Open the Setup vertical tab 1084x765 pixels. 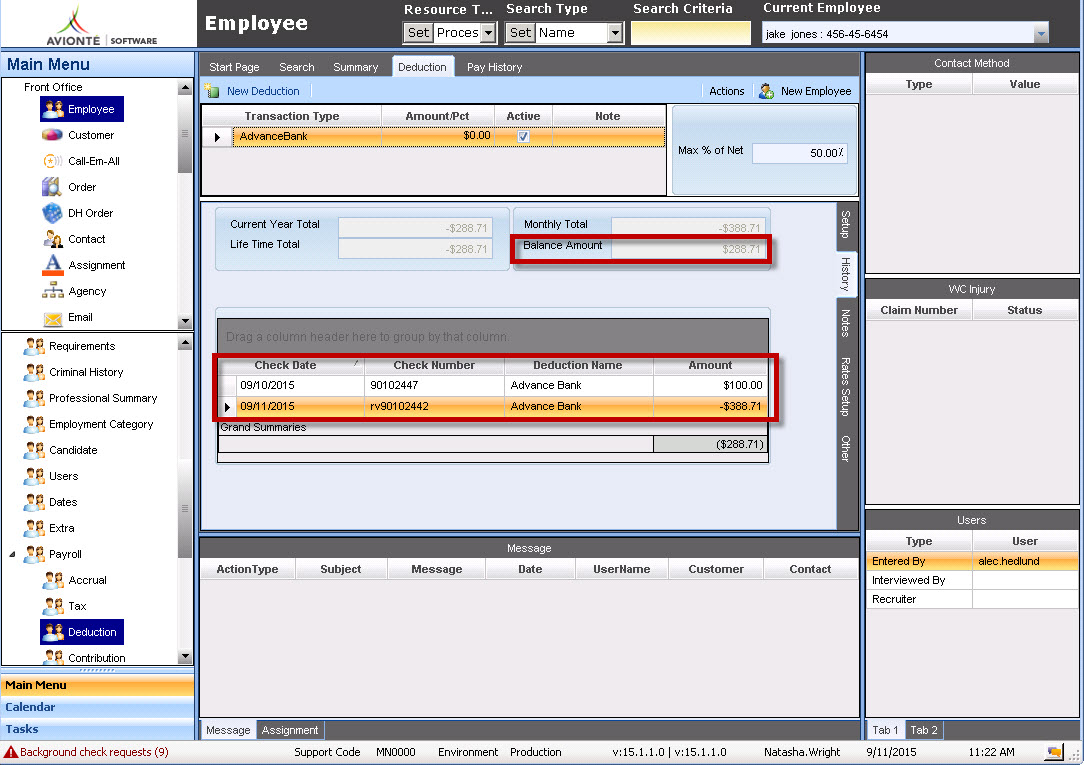point(846,225)
